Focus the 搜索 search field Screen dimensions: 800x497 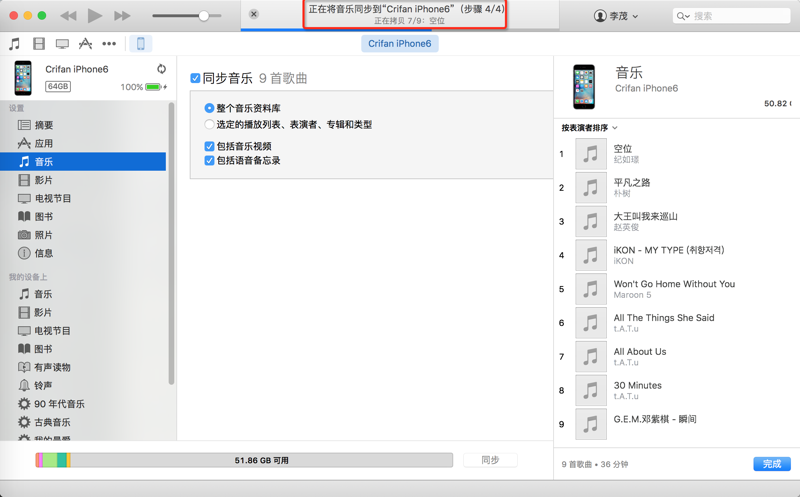click(731, 16)
